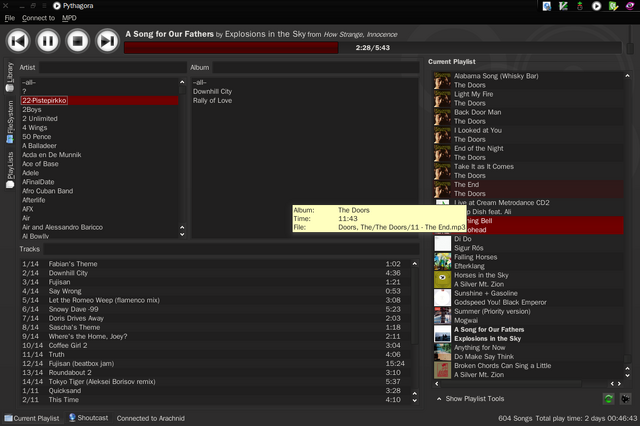The width and height of the screenshot is (640, 426).
Task: Select playlist item End of the Night
Action: pyautogui.click(x=528, y=153)
